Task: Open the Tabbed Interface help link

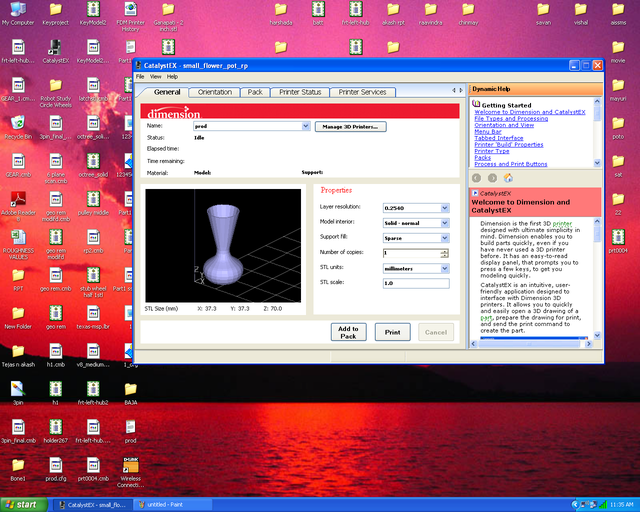Action: coord(499,138)
